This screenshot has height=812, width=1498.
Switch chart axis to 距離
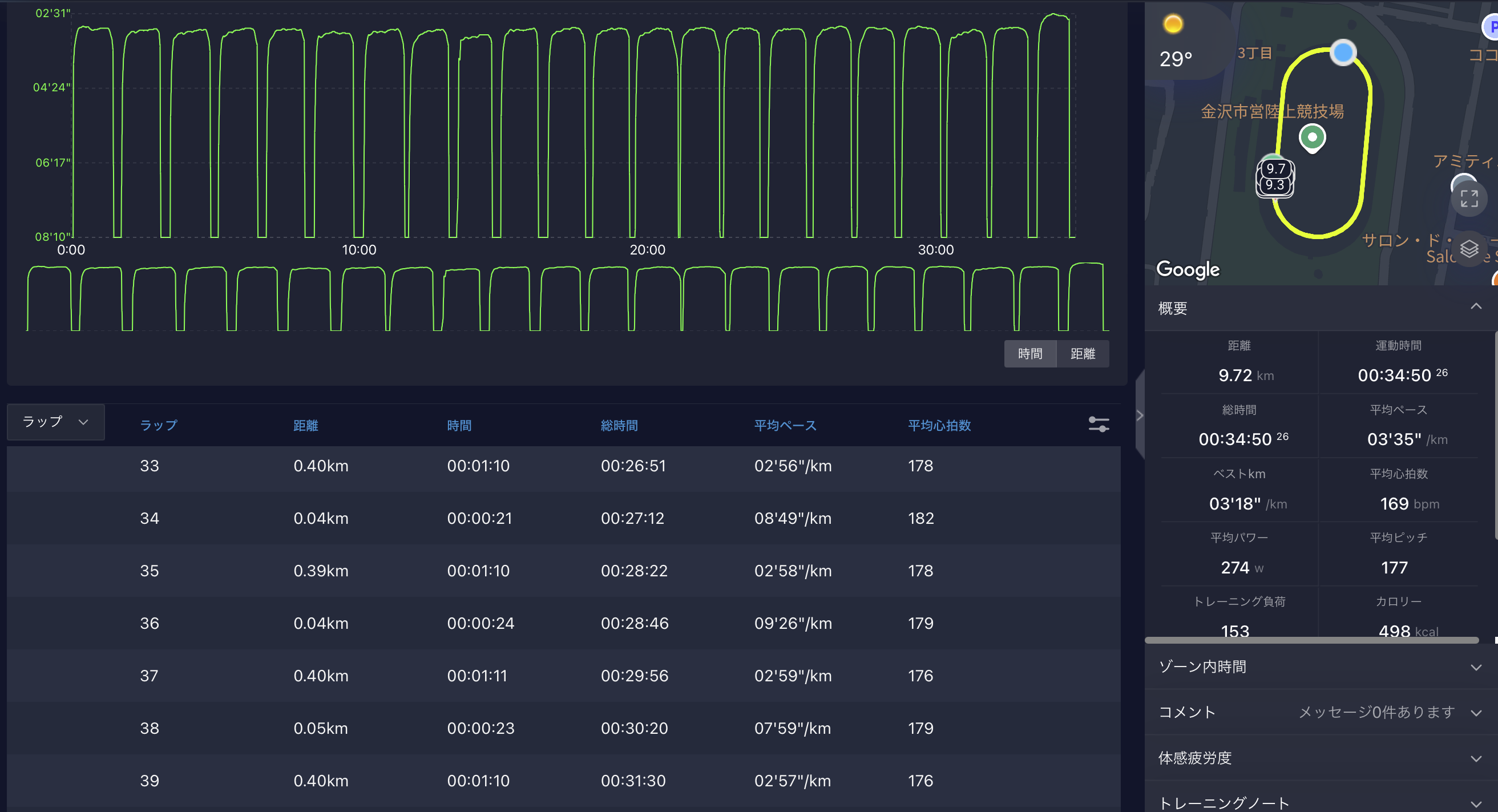[1082, 354]
